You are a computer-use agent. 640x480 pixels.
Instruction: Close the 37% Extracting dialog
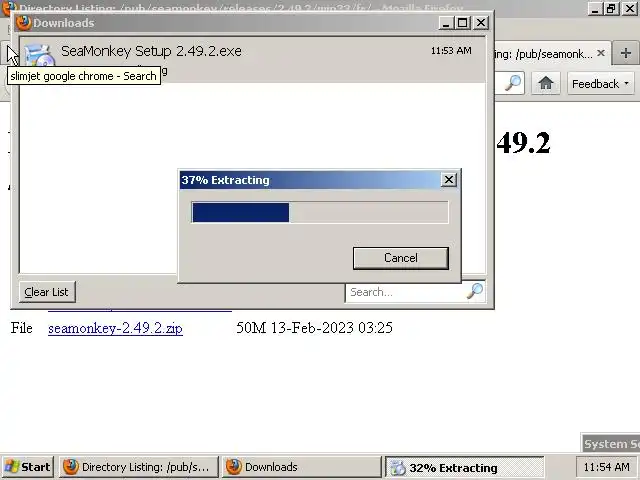[449, 180]
